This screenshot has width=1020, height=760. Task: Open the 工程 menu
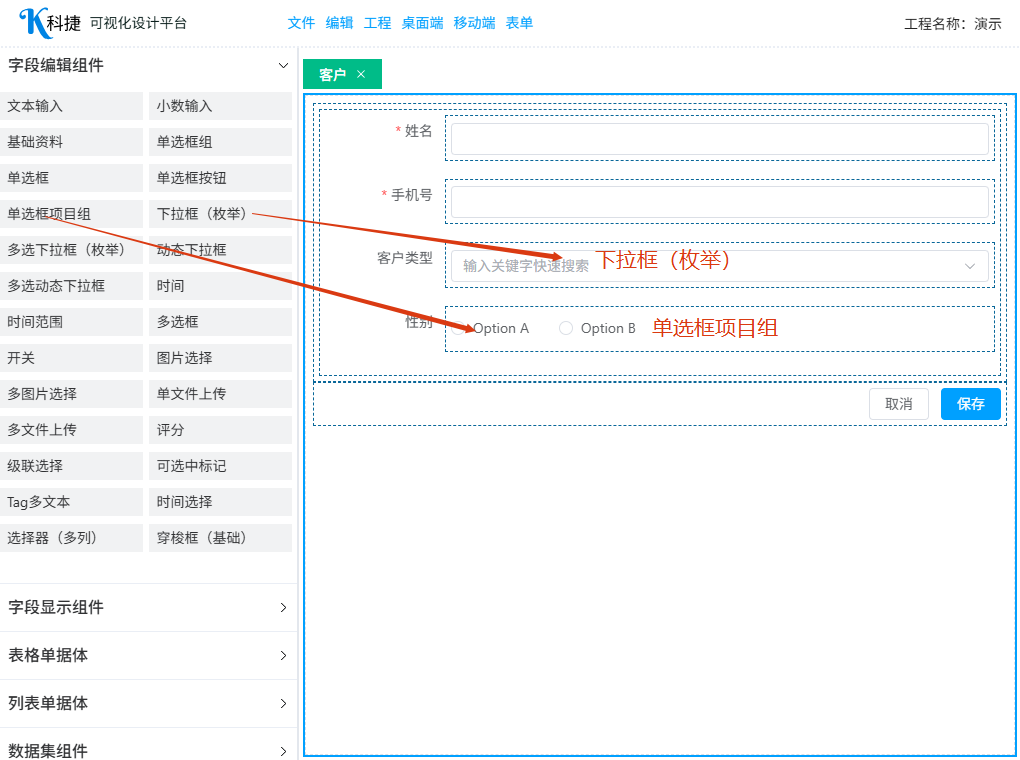point(377,23)
